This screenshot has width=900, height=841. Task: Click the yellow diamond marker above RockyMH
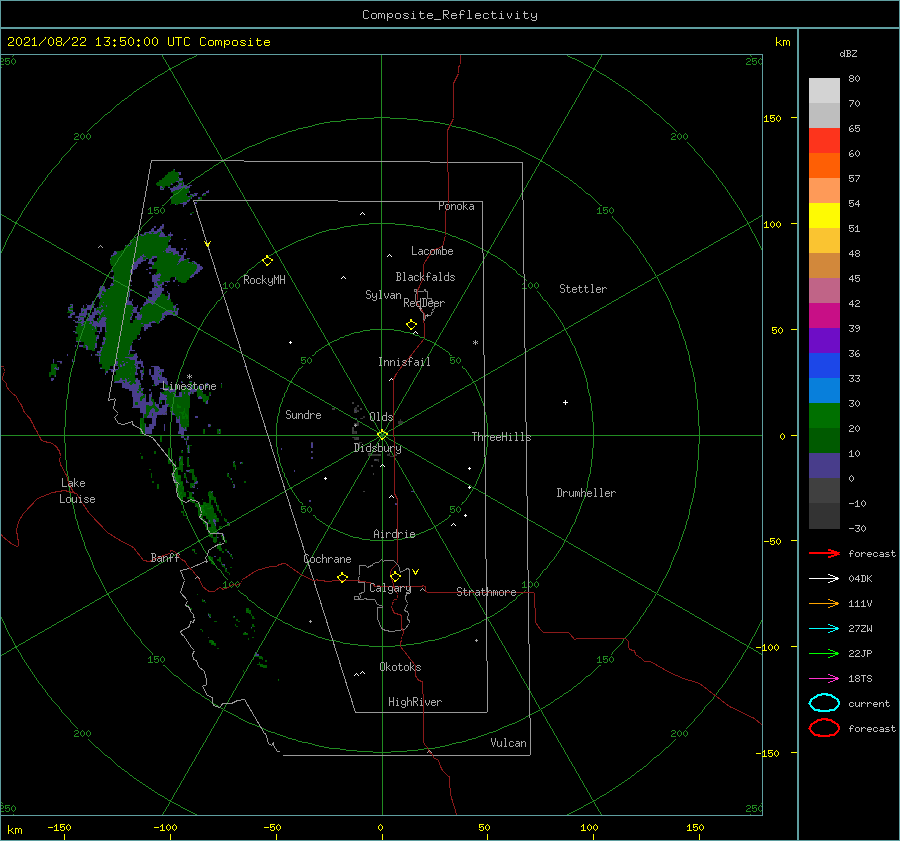(x=267, y=261)
